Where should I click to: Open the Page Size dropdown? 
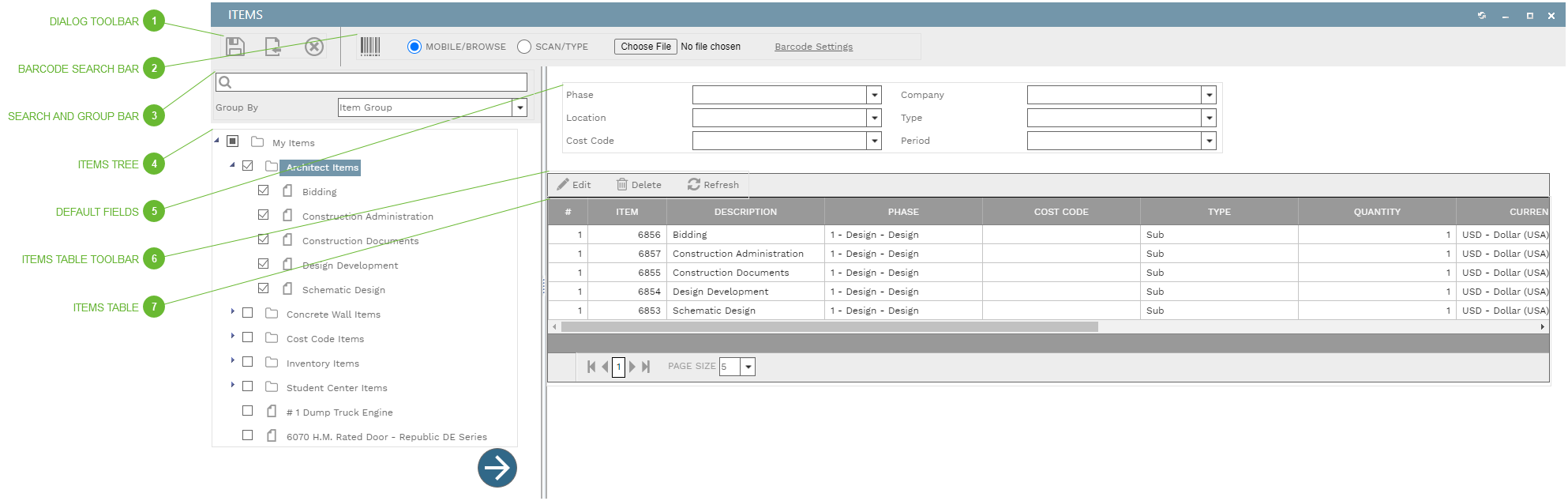pyautogui.click(x=748, y=367)
